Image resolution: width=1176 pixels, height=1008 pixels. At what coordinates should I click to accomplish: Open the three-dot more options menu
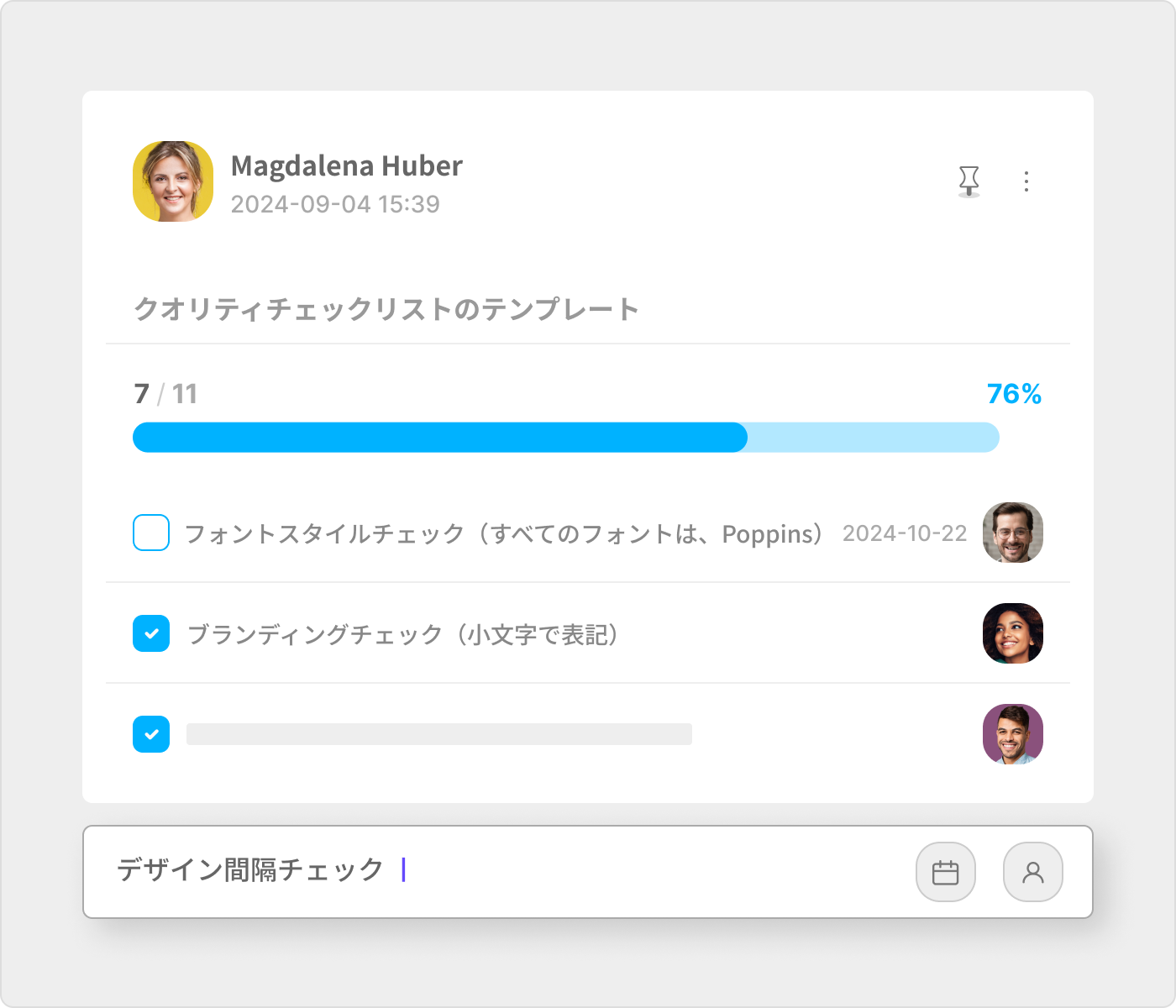1026,181
